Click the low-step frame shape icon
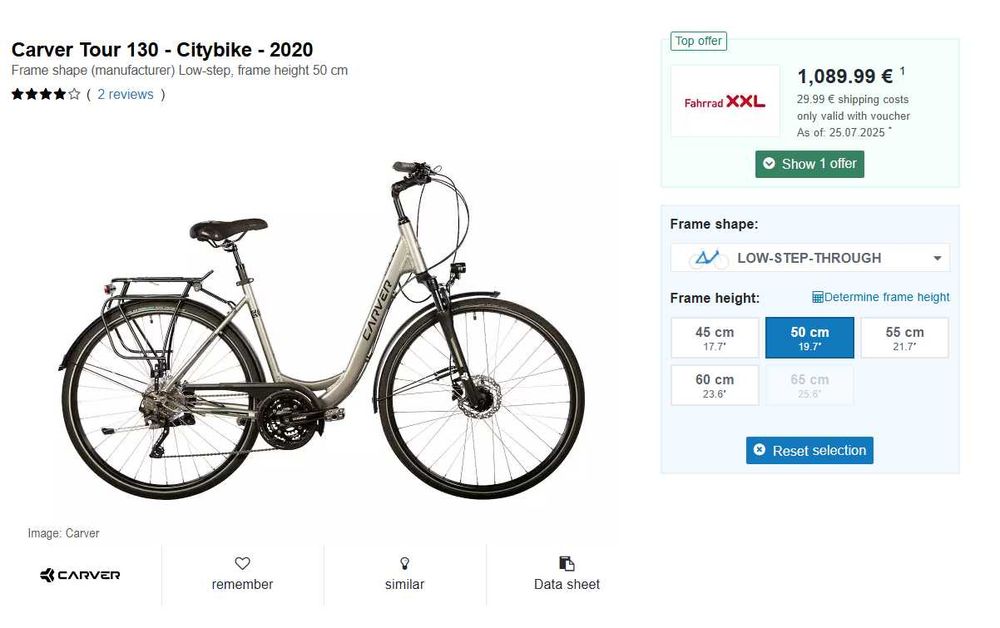The height and width of the screenshot is (628, 1000). click(707, 258)
